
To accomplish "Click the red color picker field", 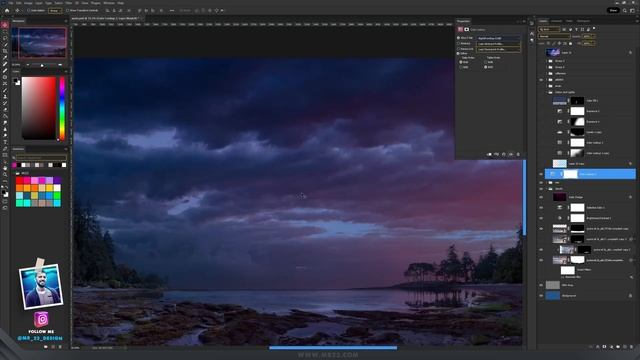I will pos(39,109).
